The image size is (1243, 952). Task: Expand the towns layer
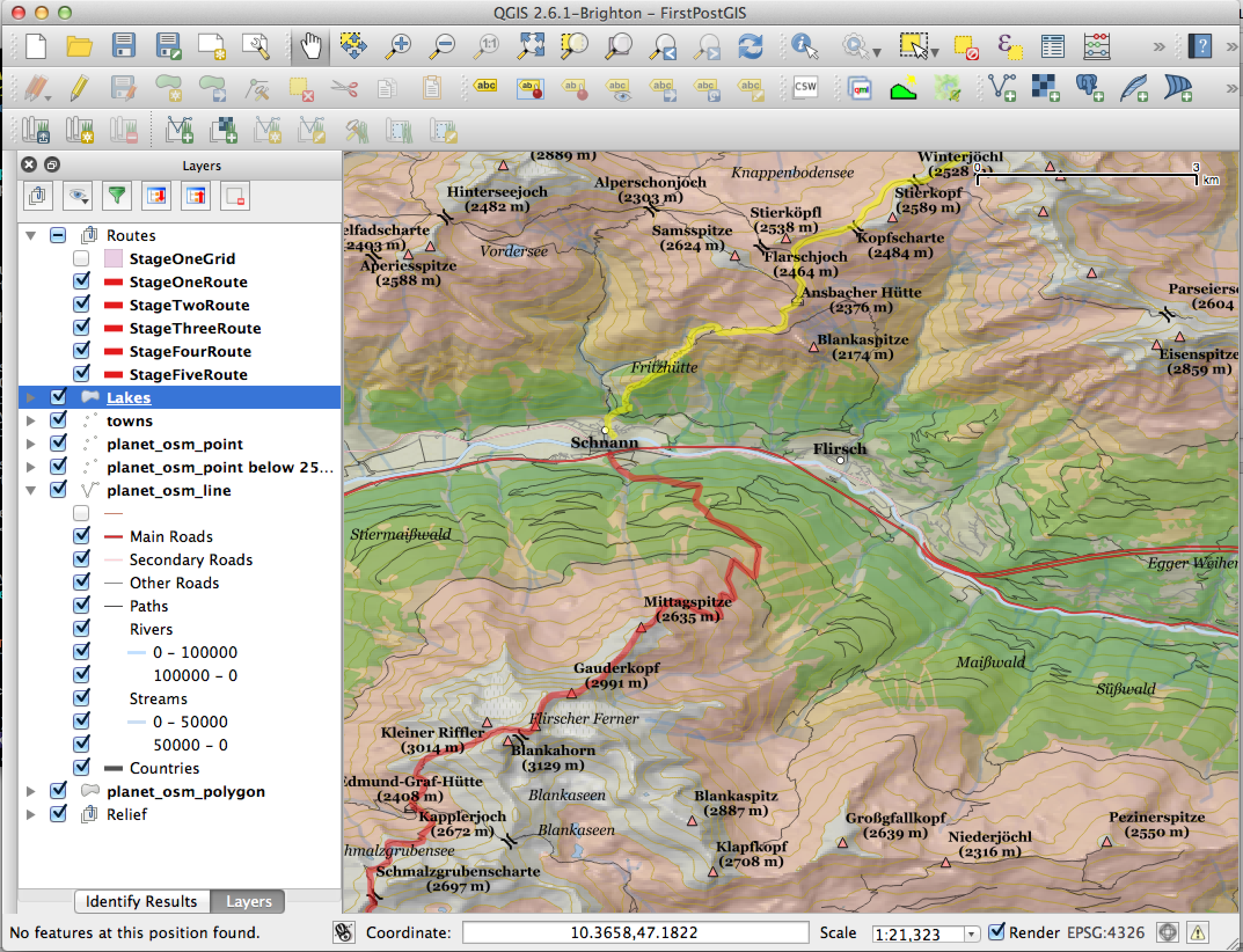pyautogui.click(x=31, y=420)
